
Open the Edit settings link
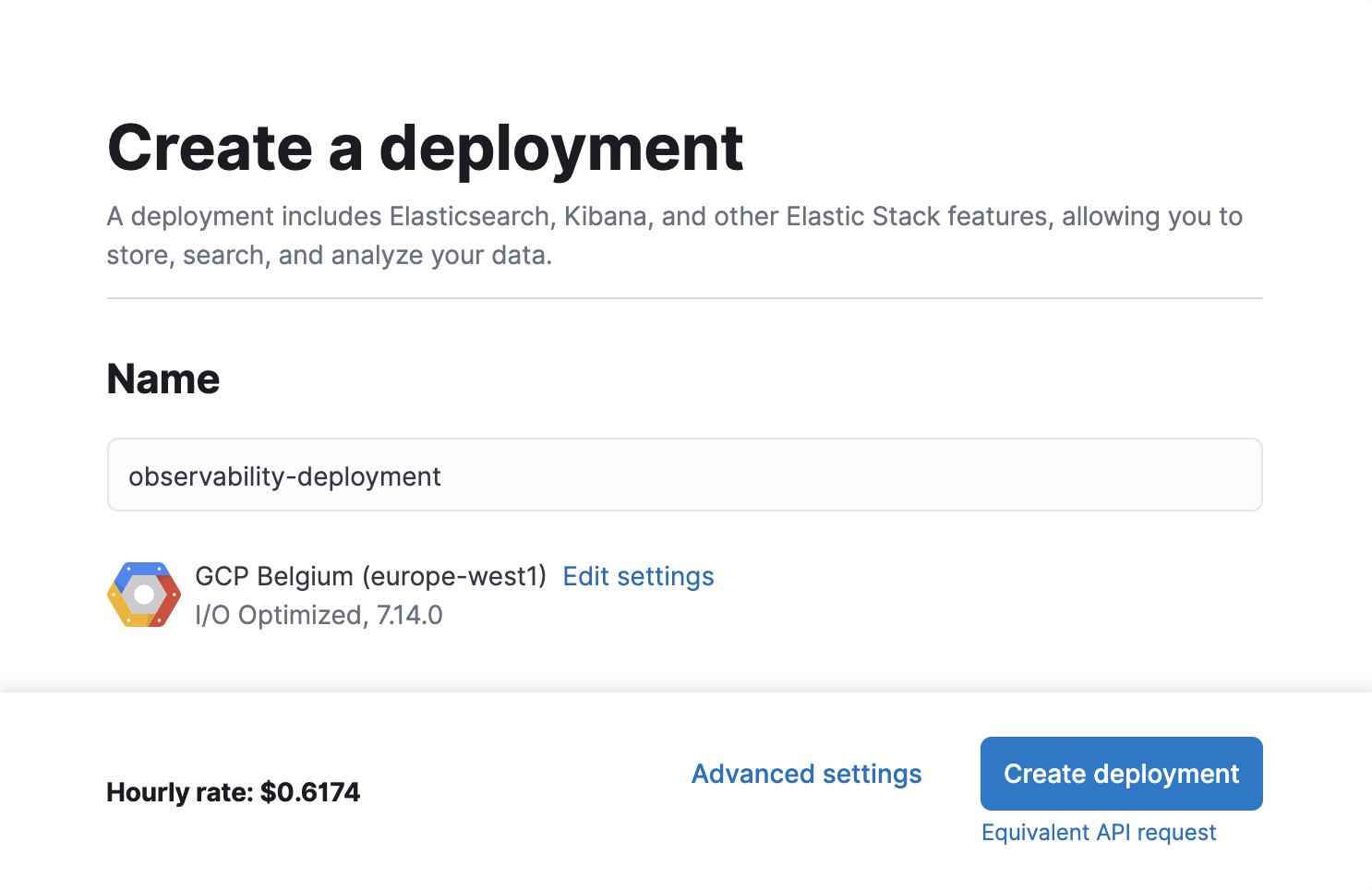point(638,576)
